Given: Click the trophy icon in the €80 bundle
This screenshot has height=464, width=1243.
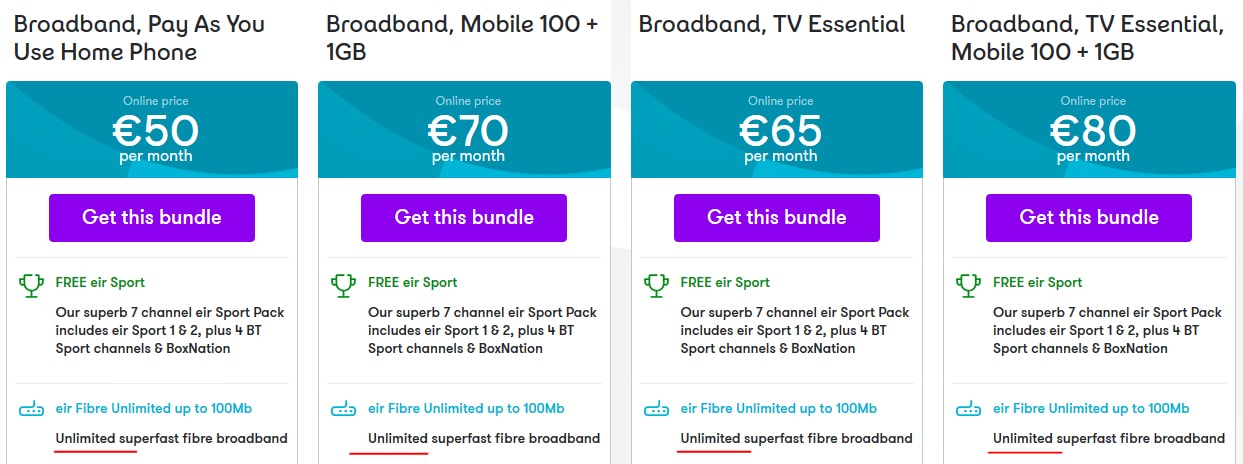Looking at the screenshot, I should (969, 285).
